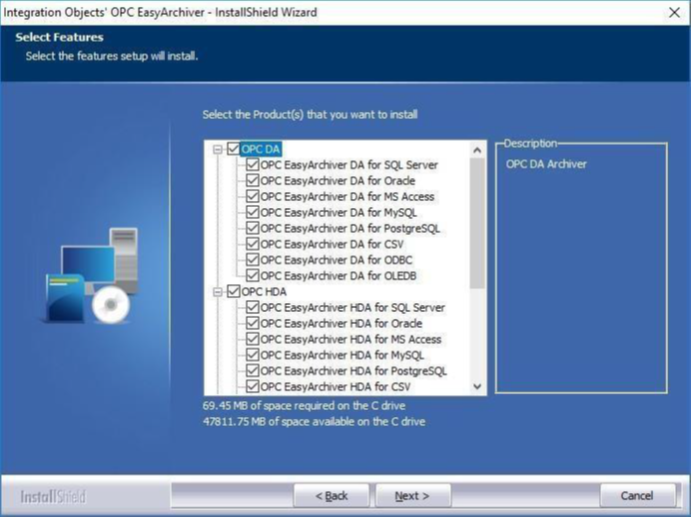Toggle OPC EasyArchiver HDA for SQL Server checkbox
691x518 pixels.
(x=253, y=308)
